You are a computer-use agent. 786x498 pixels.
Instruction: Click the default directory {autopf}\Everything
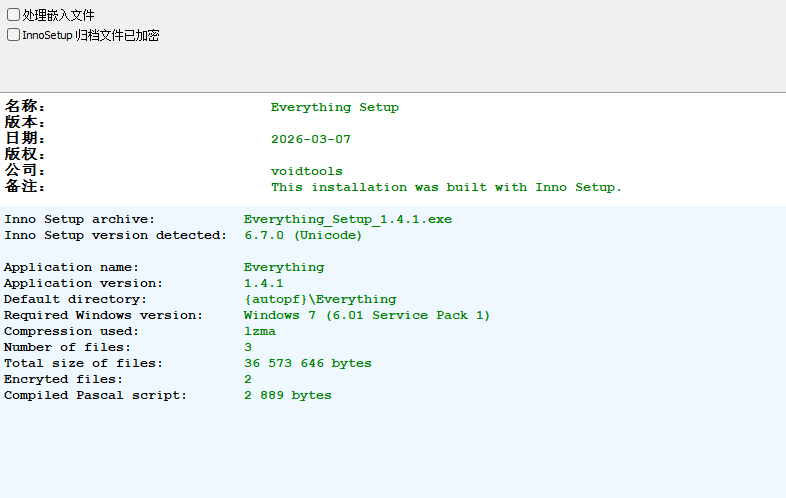320,299
